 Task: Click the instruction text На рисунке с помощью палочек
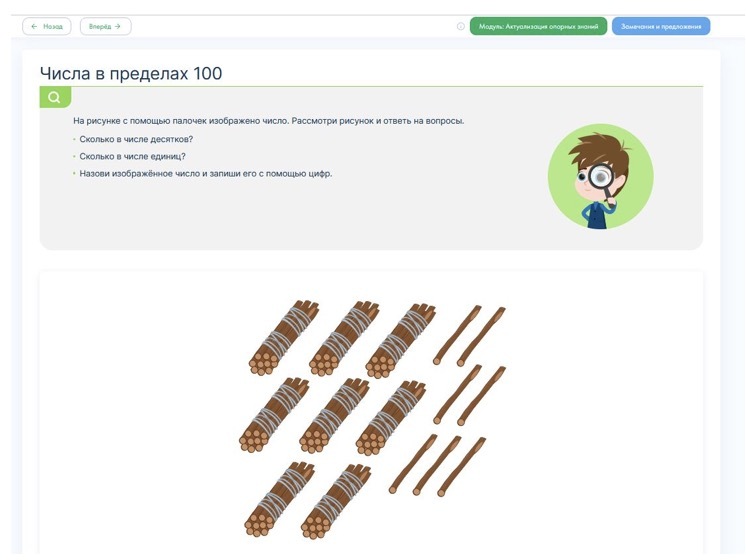268,121
